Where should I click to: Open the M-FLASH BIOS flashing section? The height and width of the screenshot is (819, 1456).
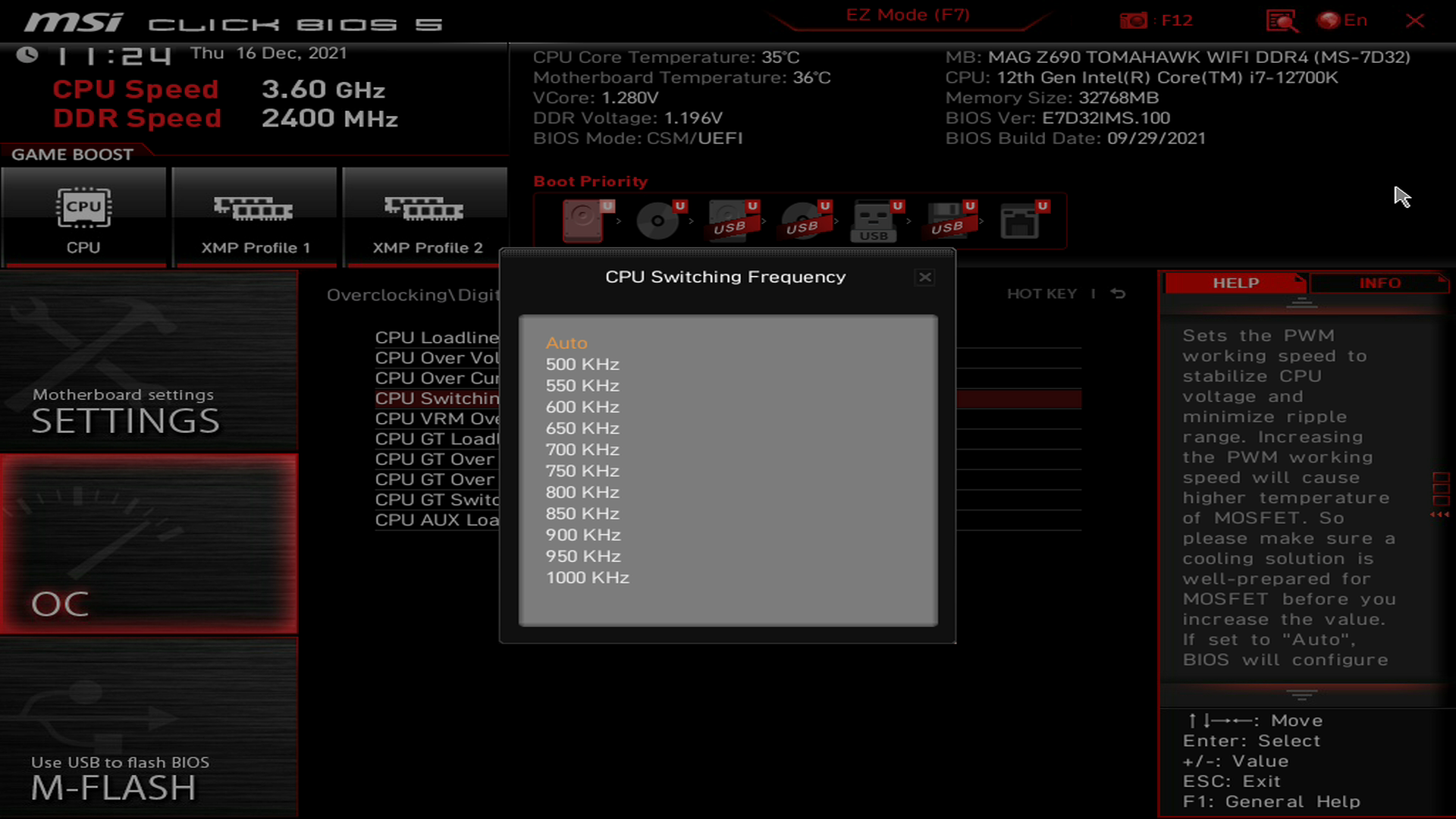point(149,728)
